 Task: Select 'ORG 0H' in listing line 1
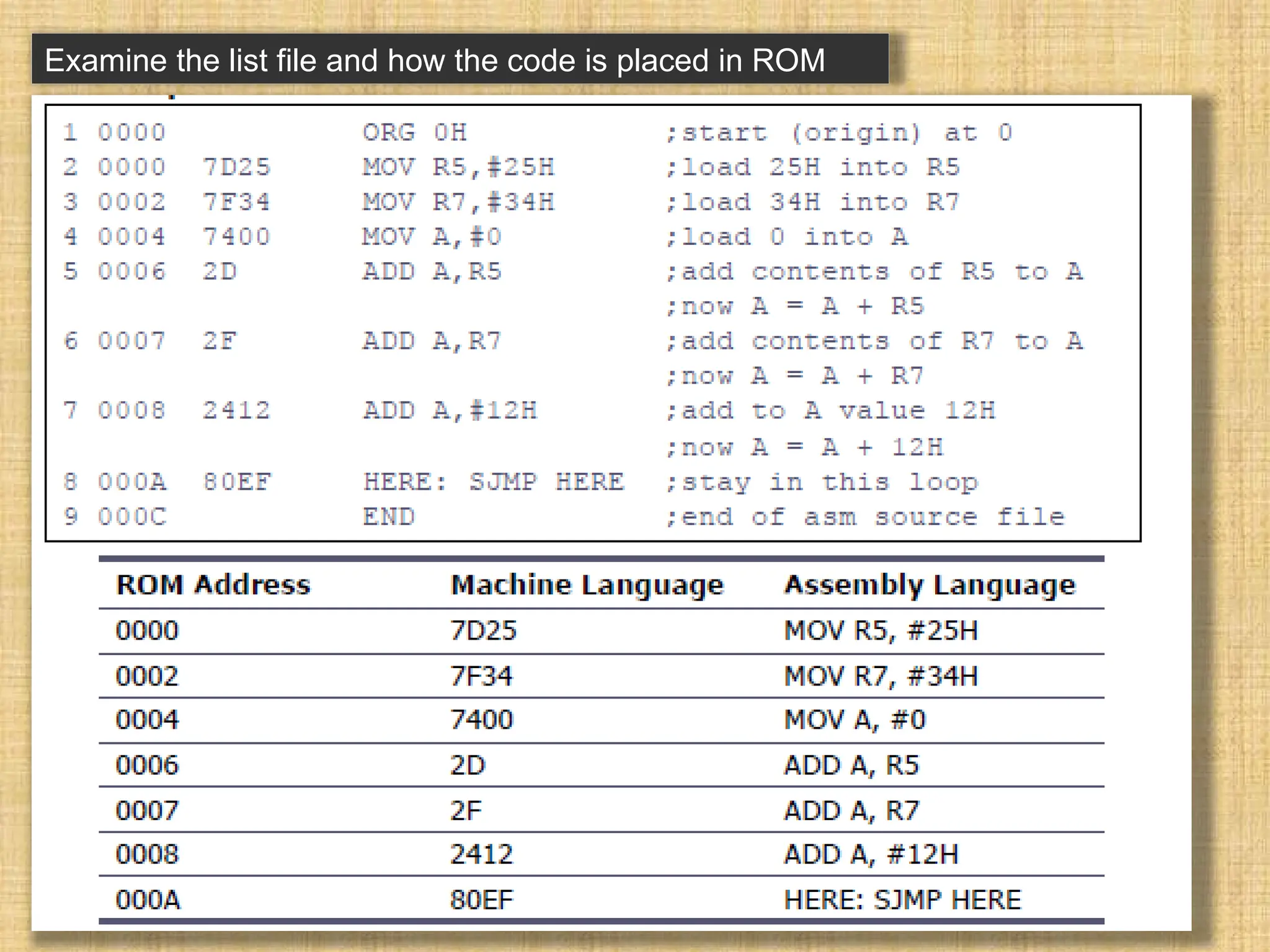tap(414, 133)
